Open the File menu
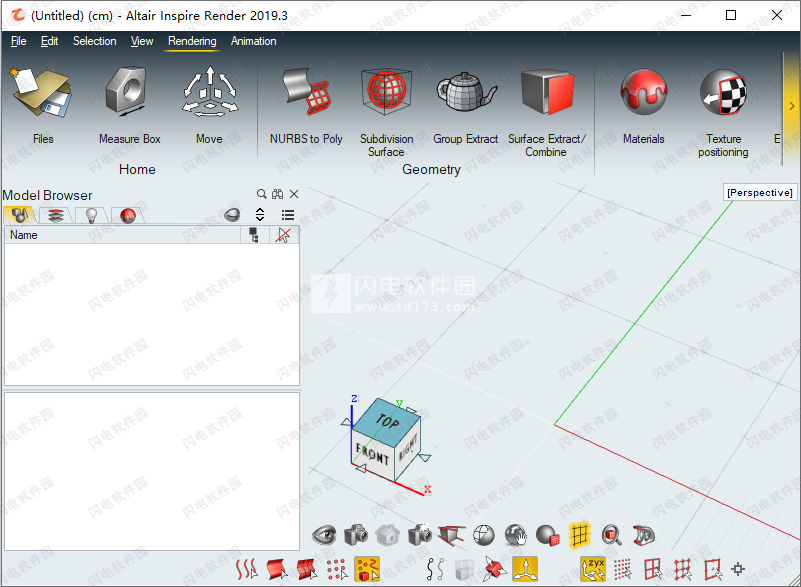This screenshot has width=801, height=587. [19, 41]
